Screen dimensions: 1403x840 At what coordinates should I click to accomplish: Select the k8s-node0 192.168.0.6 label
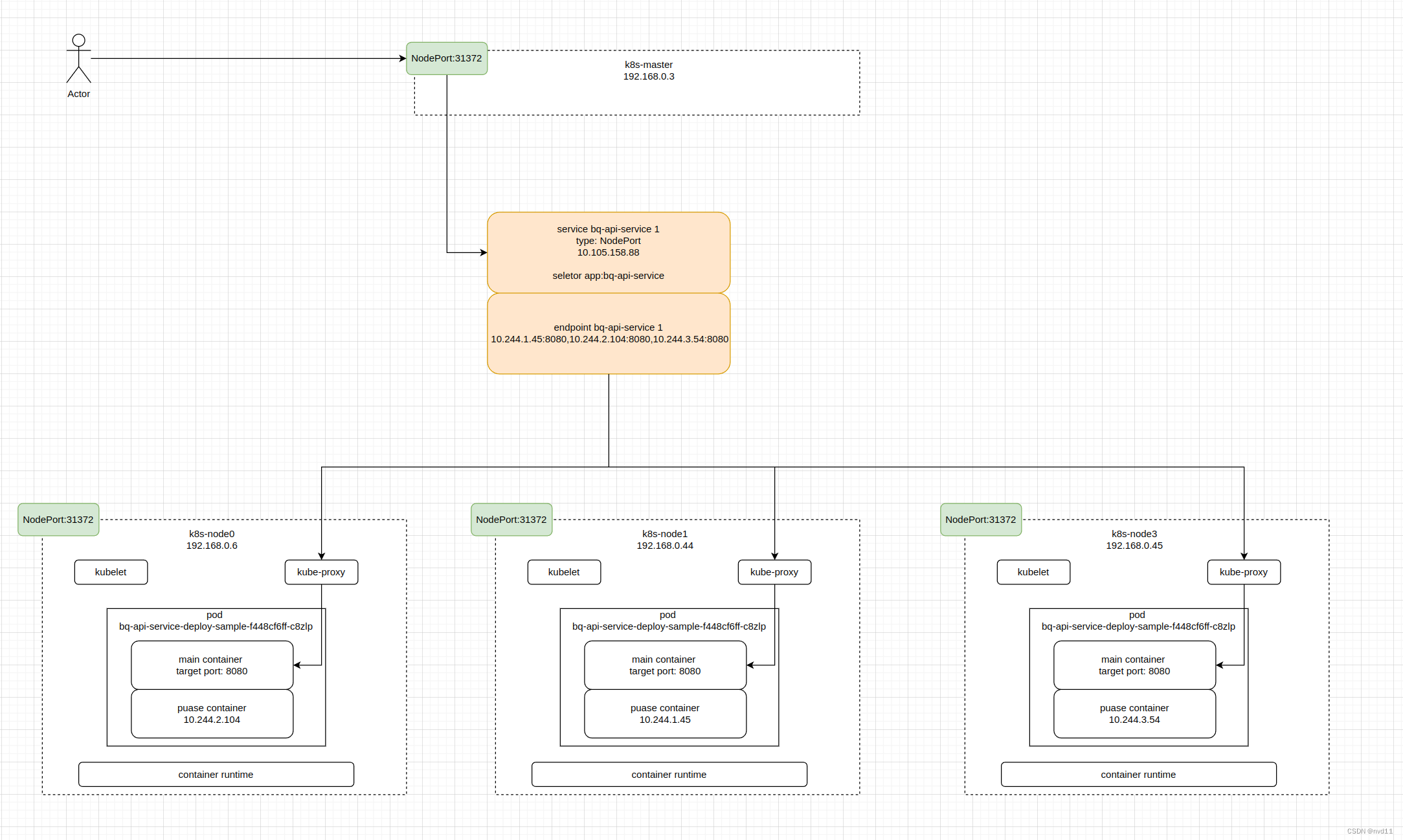tap(212, 540)
